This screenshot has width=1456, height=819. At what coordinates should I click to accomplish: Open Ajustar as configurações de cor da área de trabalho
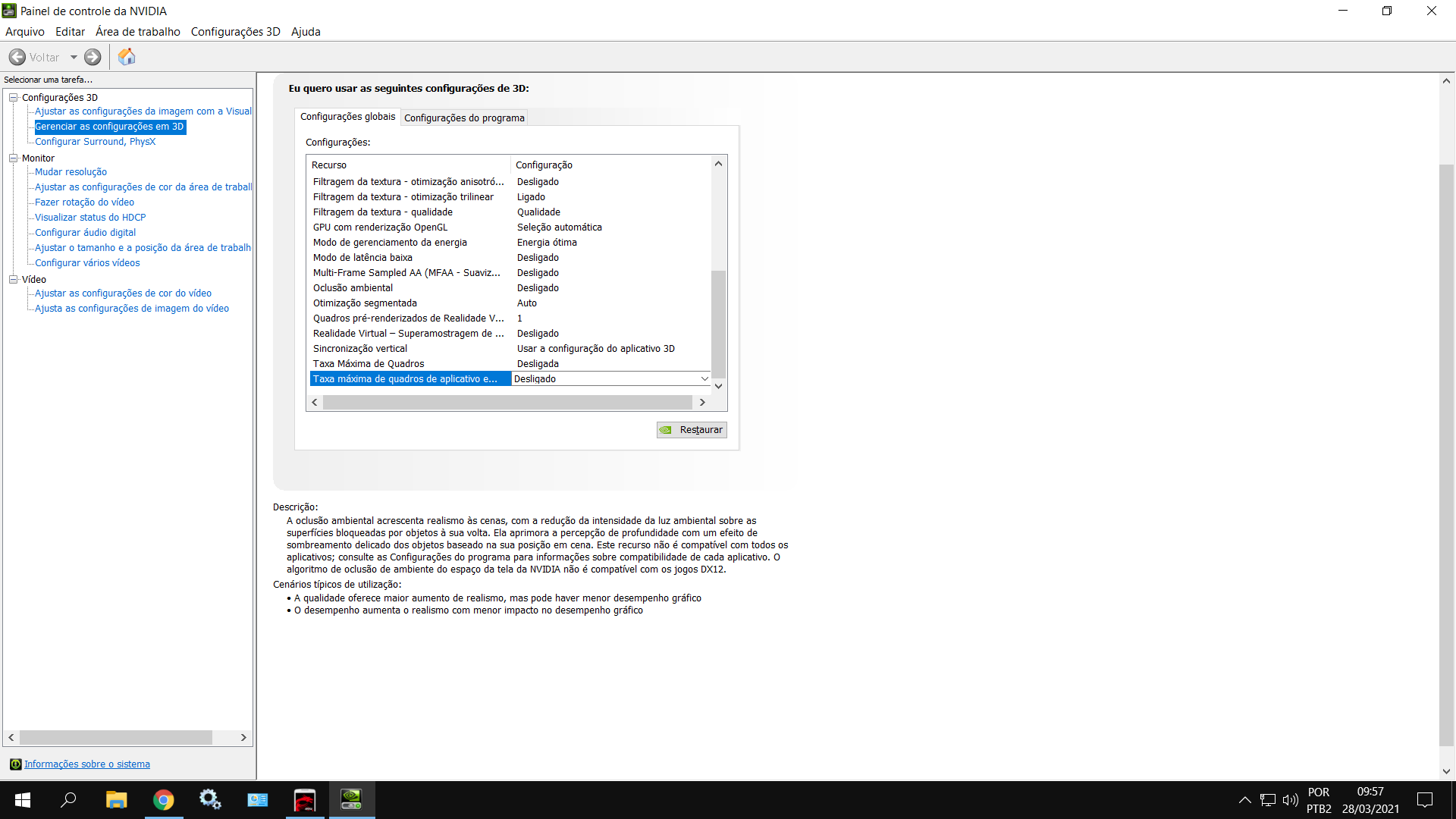click(x=143, y=187)
